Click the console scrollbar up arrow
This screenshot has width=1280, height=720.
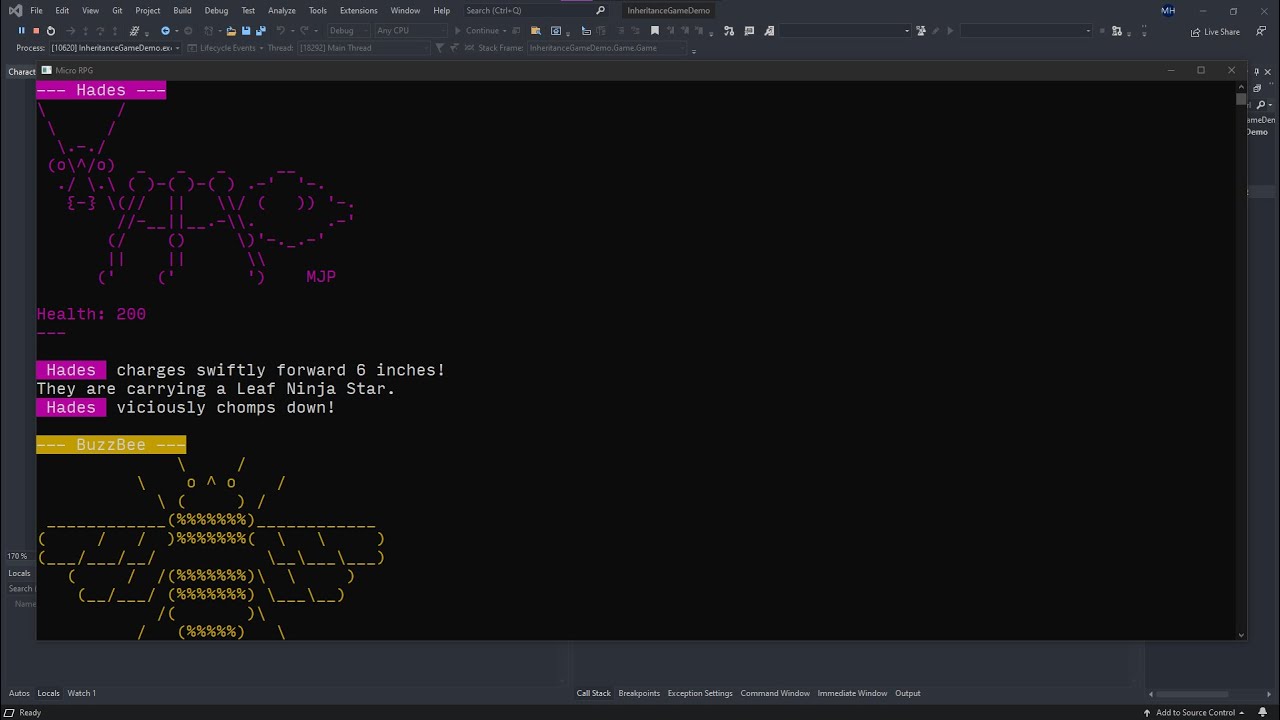tap(1241, 86)
